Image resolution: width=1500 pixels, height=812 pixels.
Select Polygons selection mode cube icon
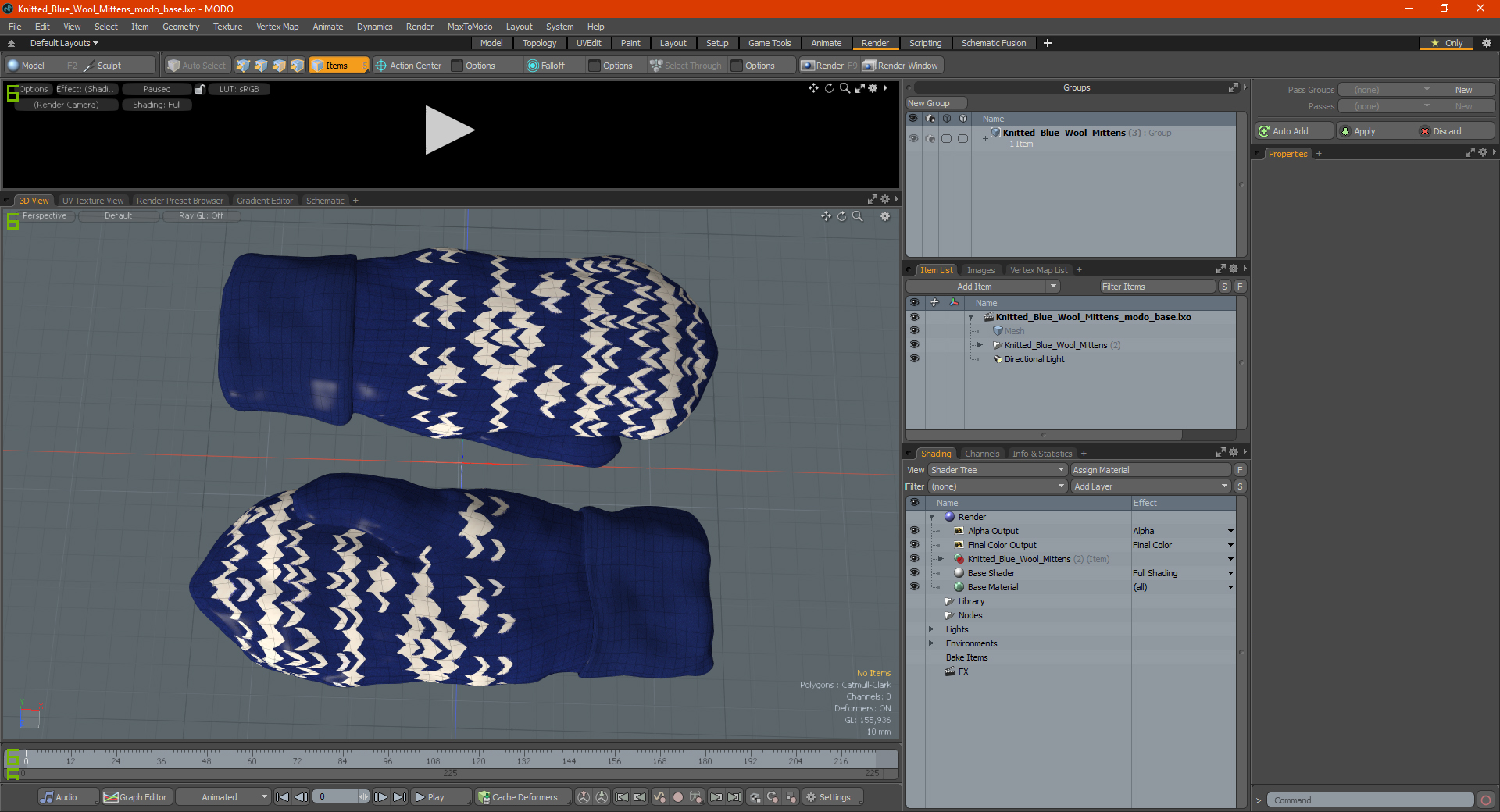click(x=279, y=66)
